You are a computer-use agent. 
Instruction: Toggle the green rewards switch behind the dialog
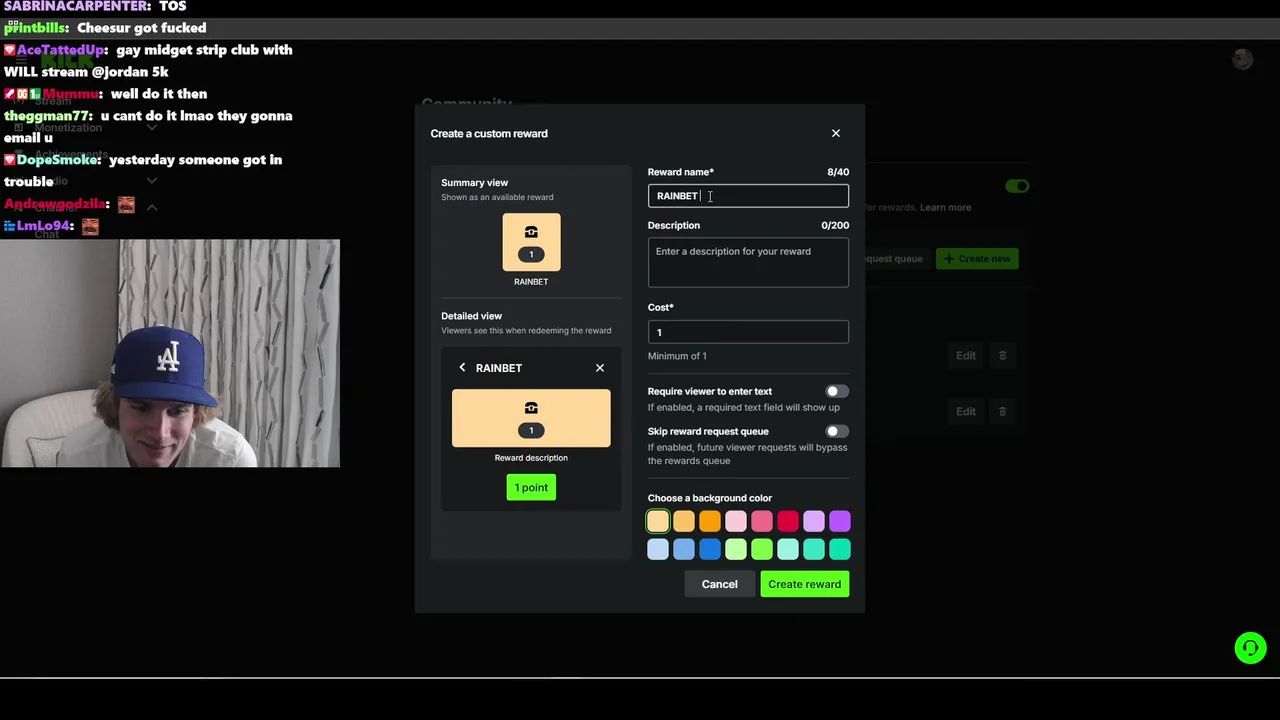point(1017,186)
